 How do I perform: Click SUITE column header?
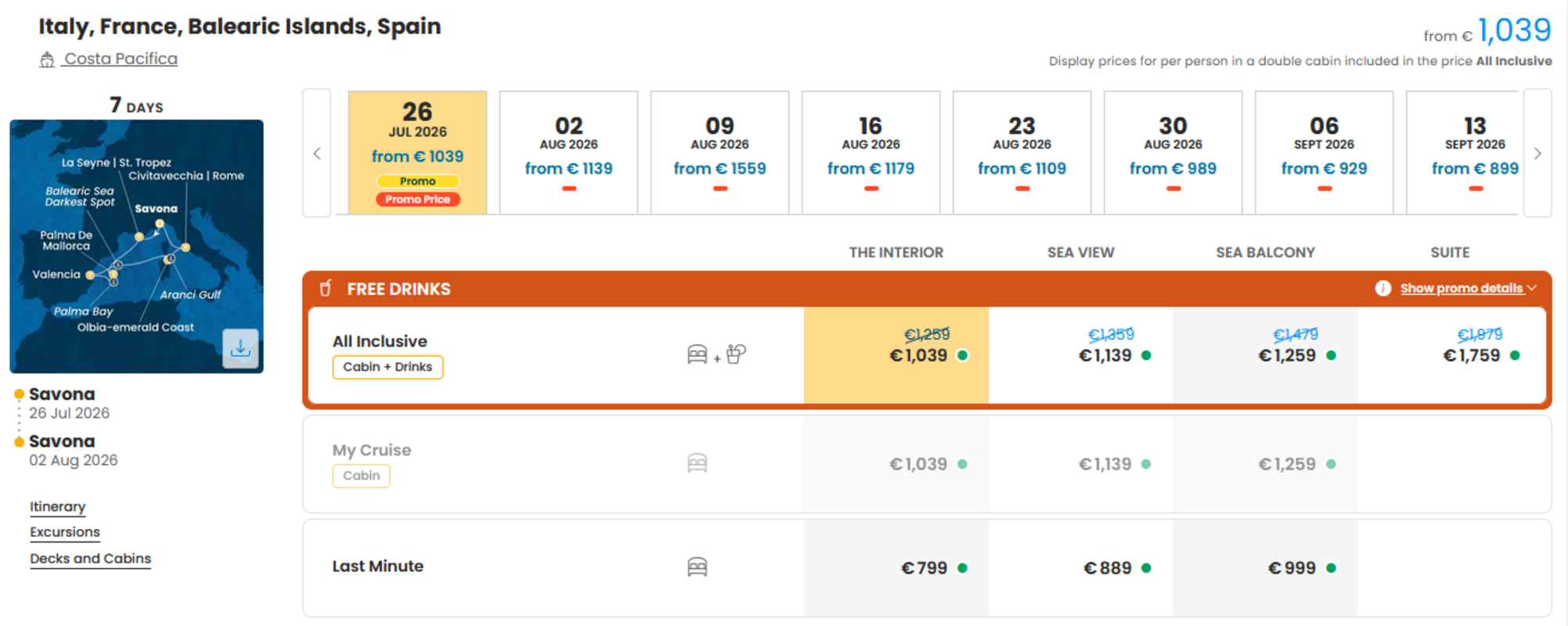coord(1450,253)
